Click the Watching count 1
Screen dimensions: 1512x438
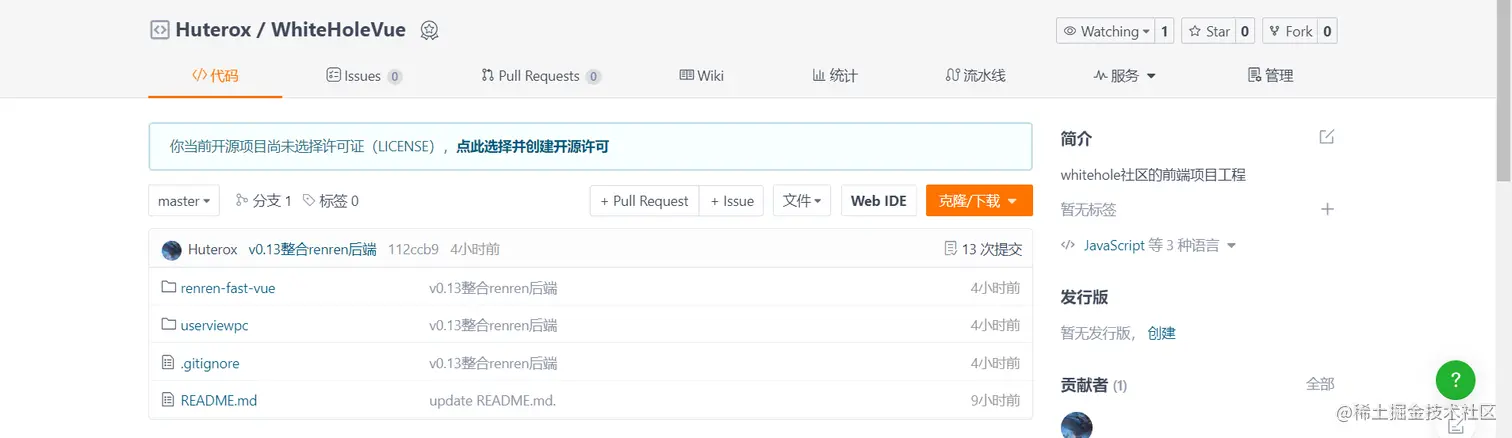pyautogui.click(x=1164, y=31)
